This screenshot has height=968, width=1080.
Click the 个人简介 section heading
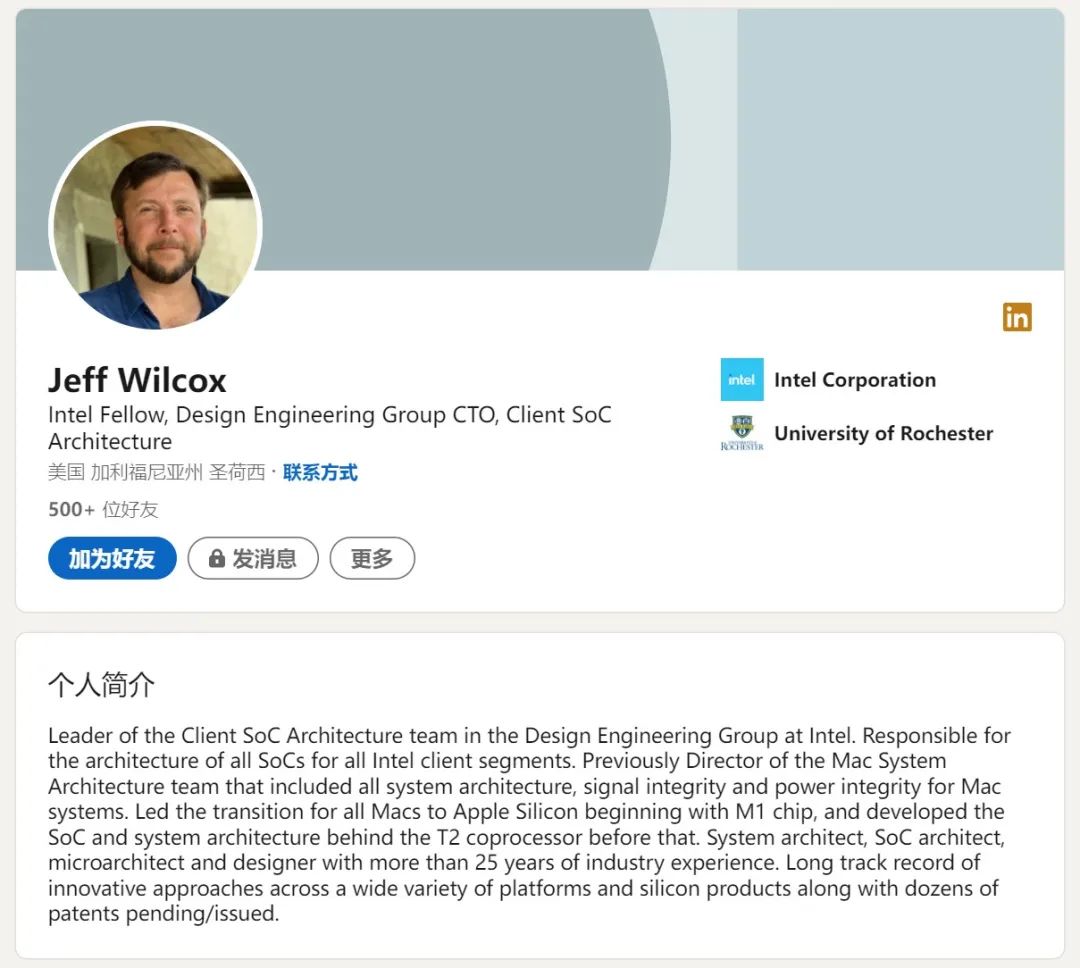pos(101,685)
